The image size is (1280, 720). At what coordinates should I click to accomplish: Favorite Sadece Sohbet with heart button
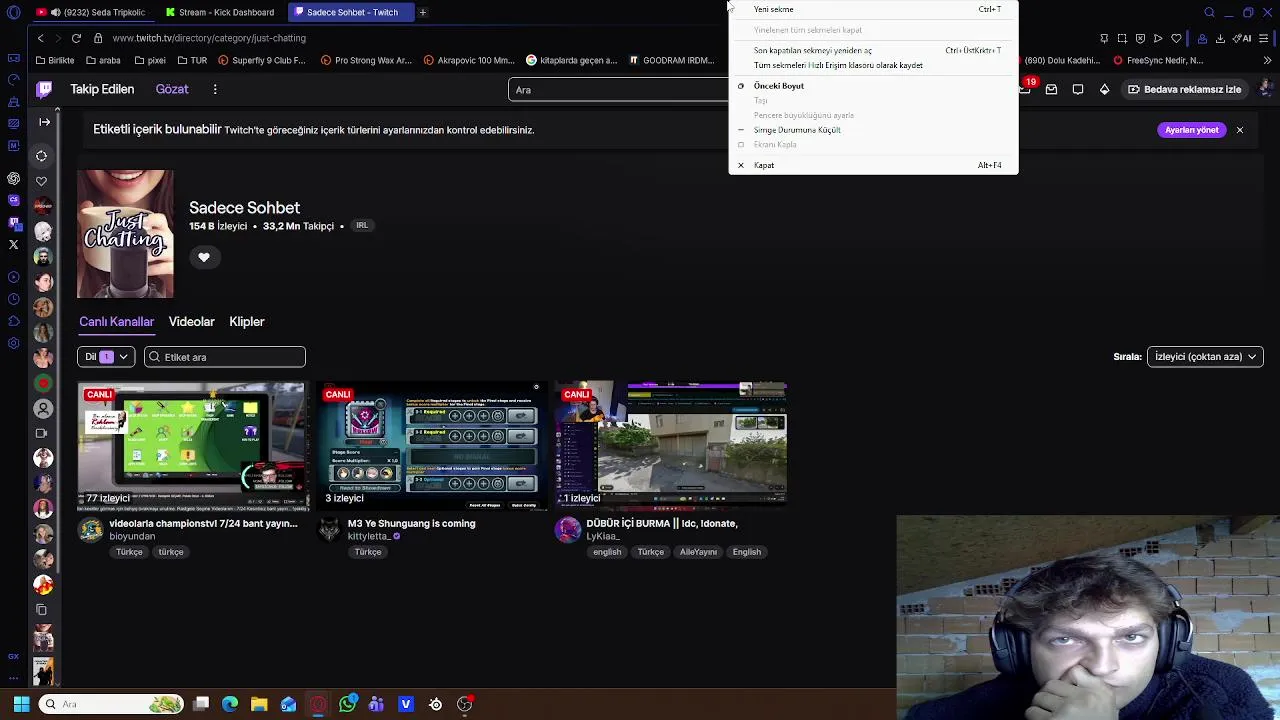[x=204, y=257]
